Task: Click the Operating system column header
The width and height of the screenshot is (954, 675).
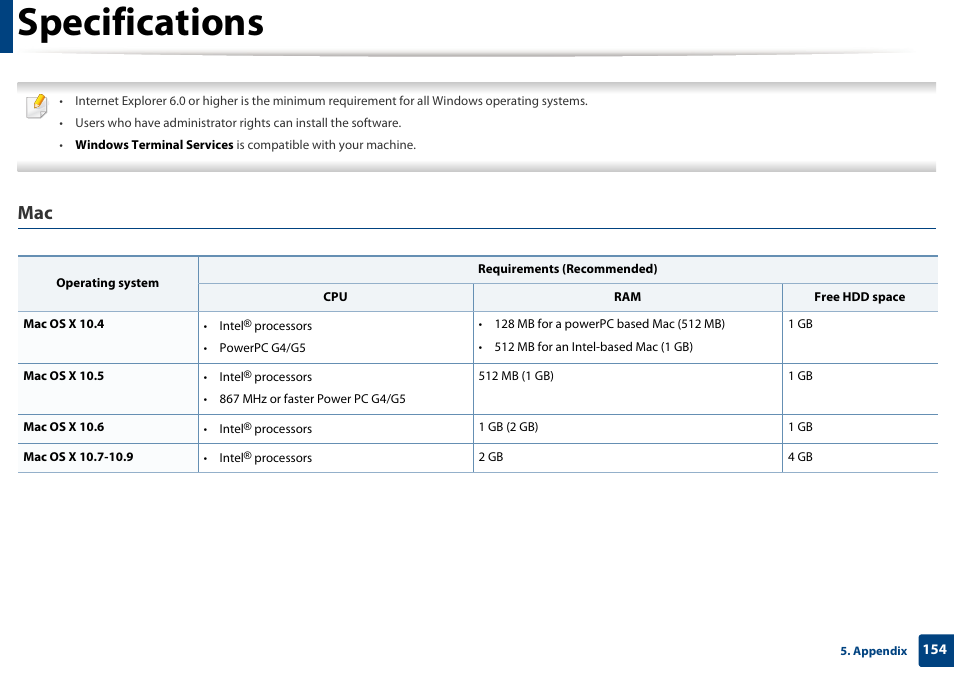Action: coord(108,283)
